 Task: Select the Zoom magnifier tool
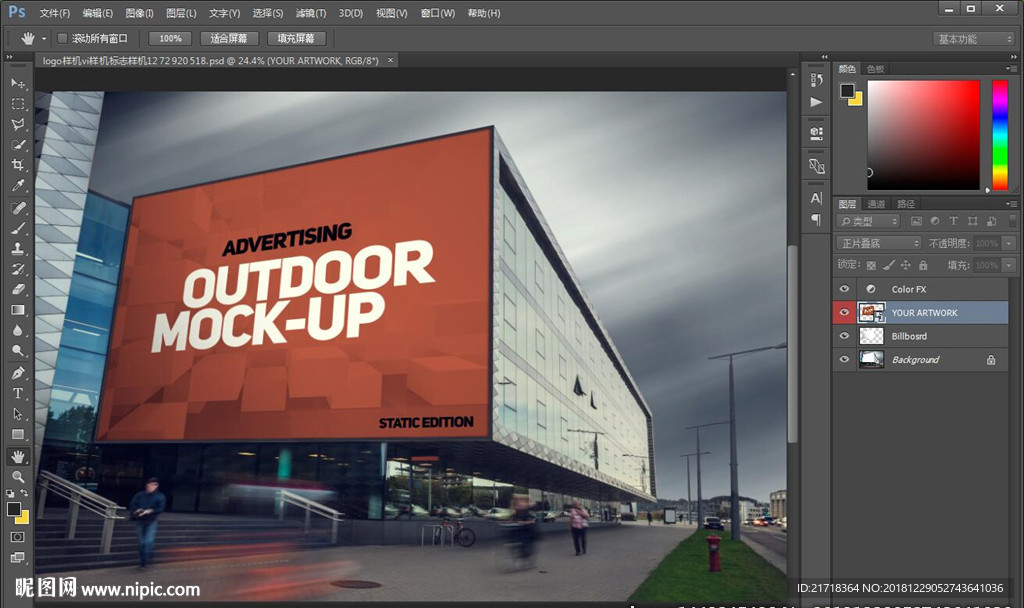[x=18, y=477]
